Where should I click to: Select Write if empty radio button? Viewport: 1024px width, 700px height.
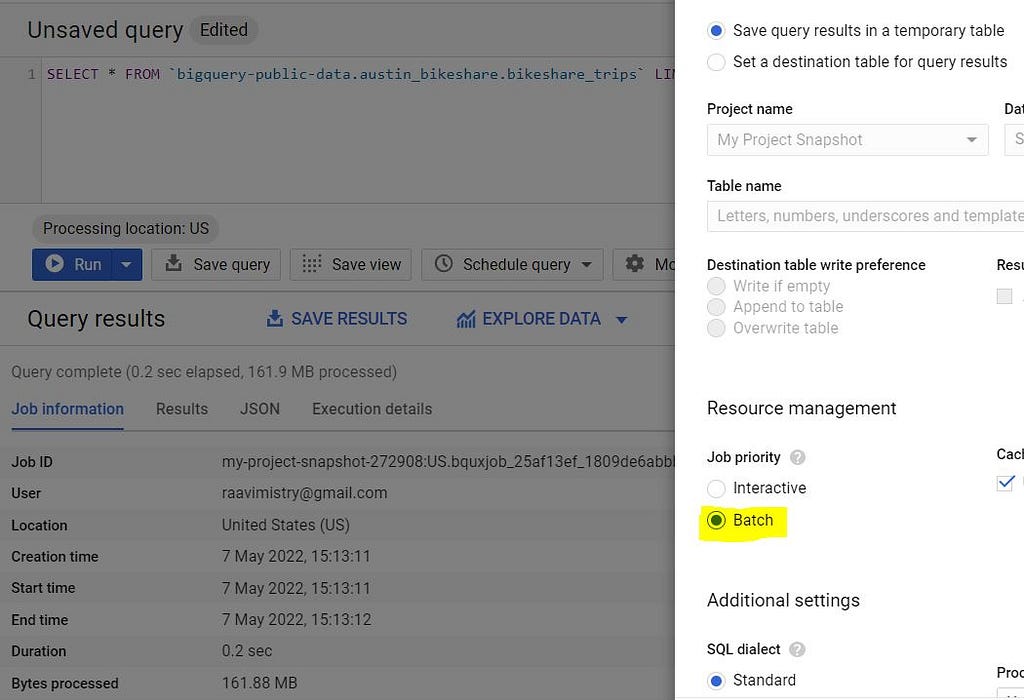(x=716, y=286)
